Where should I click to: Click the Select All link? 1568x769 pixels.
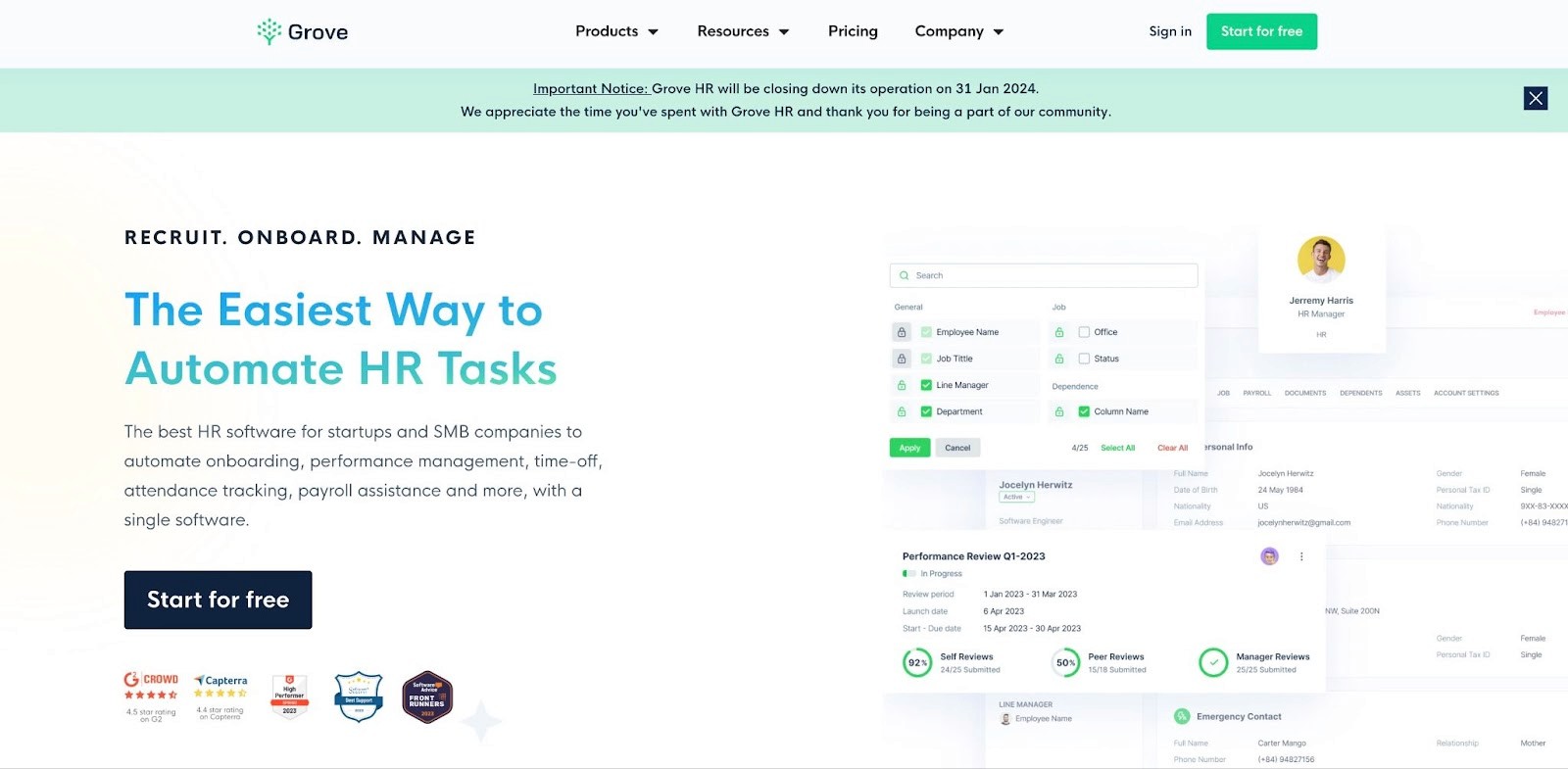pyautogui.click(x=1117, y=448)
